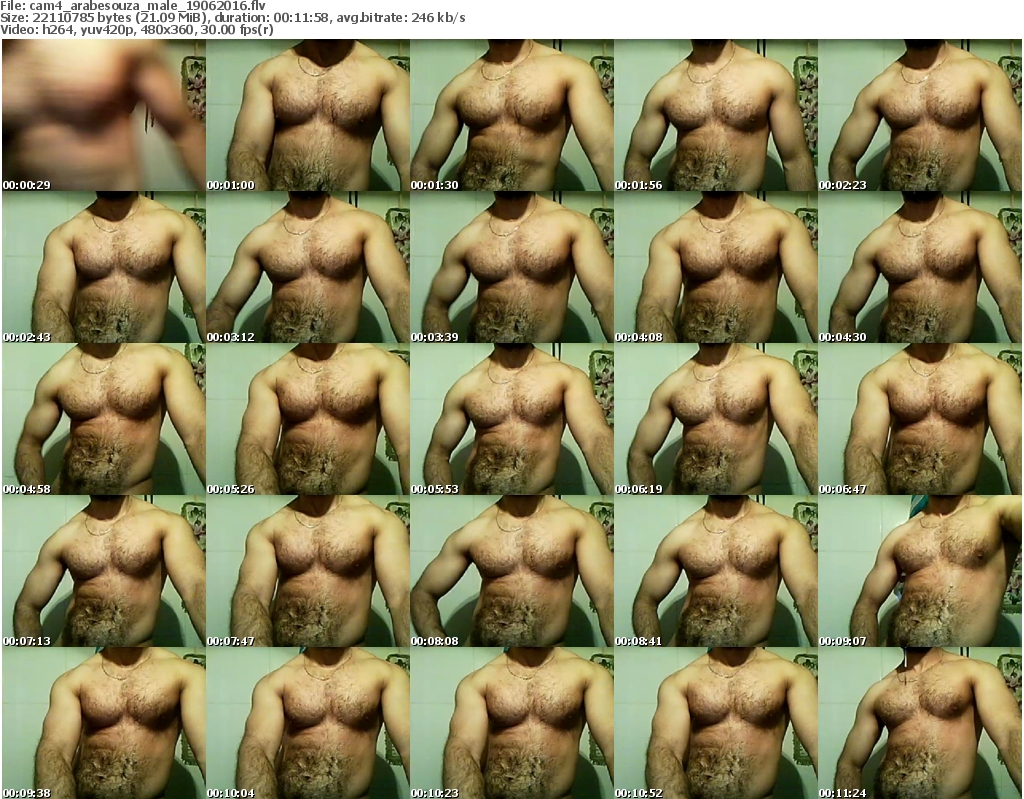Click the 'Video: h264, yuv420p' info line
This screenshot has width=1024, height=799.
click(x=136, y=30)
